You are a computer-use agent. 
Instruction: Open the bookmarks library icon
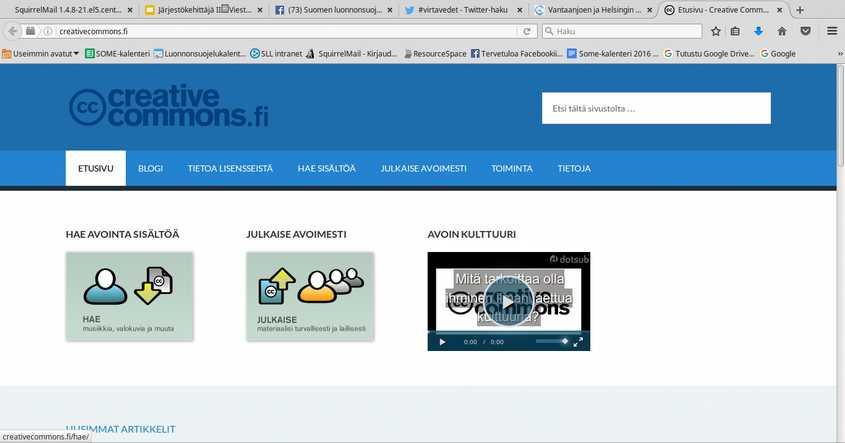coord(735,31)
